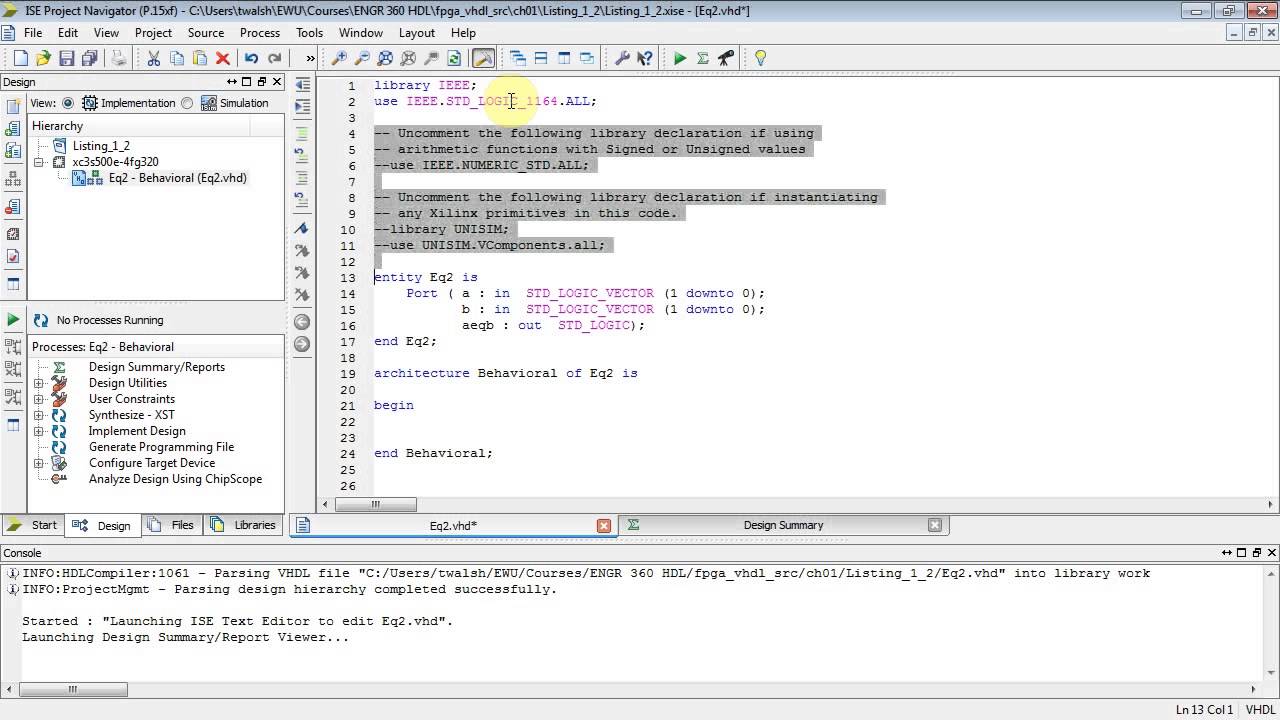This screenshot has height=720, width=1280.
Task: Open the Project menu
Action: (x=153, y=33)
